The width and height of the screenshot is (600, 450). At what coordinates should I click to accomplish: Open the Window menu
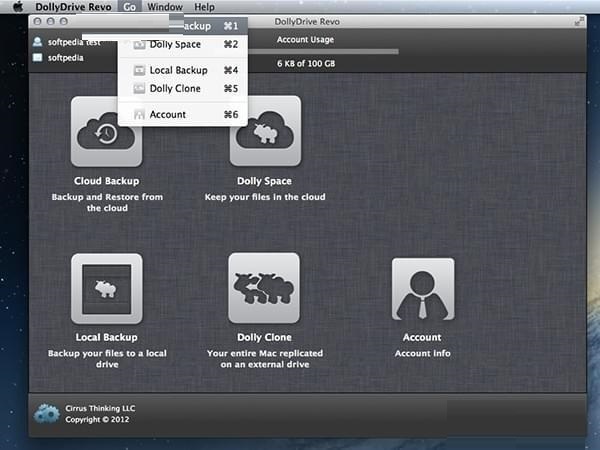pyautogui.click(x=165, y=7)
